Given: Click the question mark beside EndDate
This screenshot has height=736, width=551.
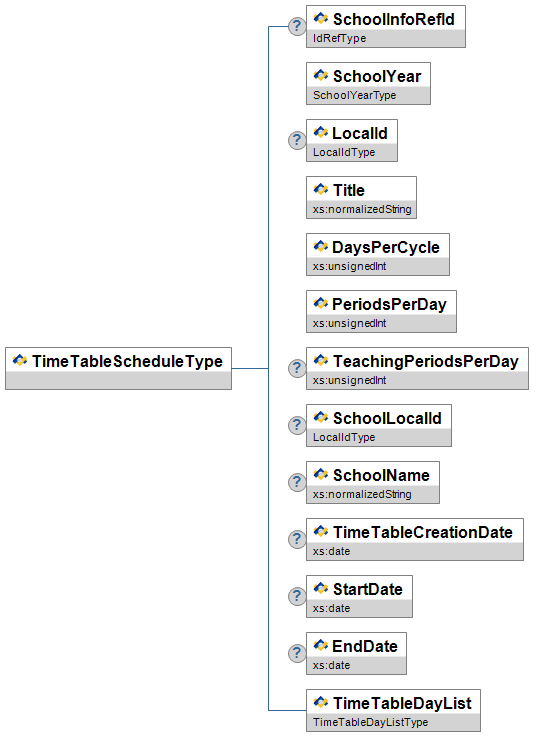Looking at the screenshot, I should pos(297,653).
